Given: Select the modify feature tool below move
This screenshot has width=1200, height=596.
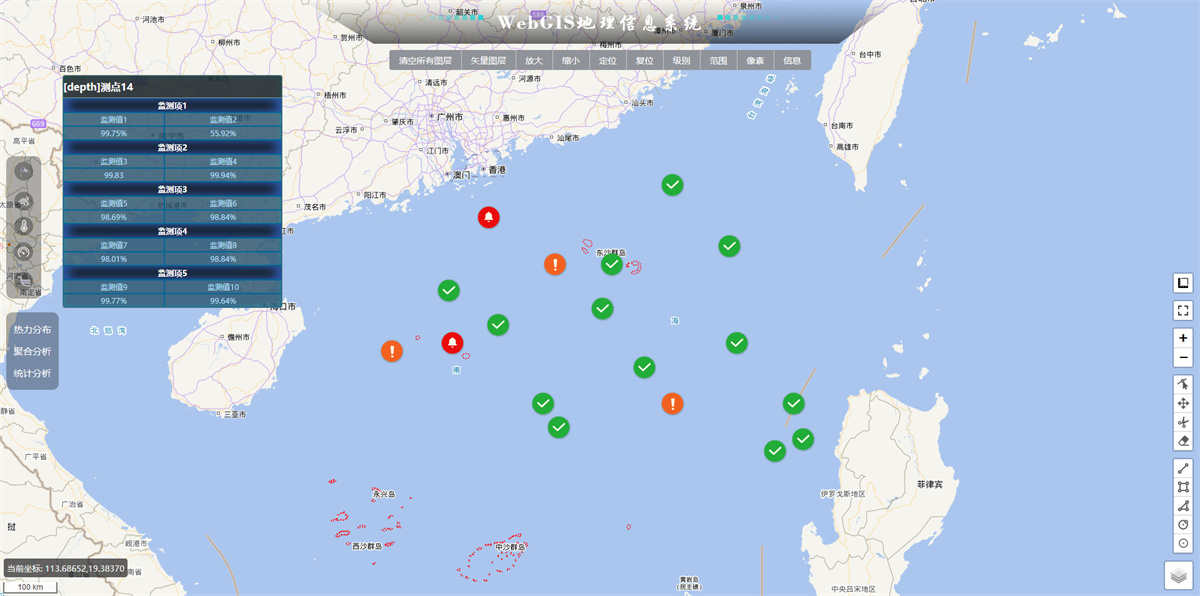Looking at the screenshot, I should coord(1183,422).
